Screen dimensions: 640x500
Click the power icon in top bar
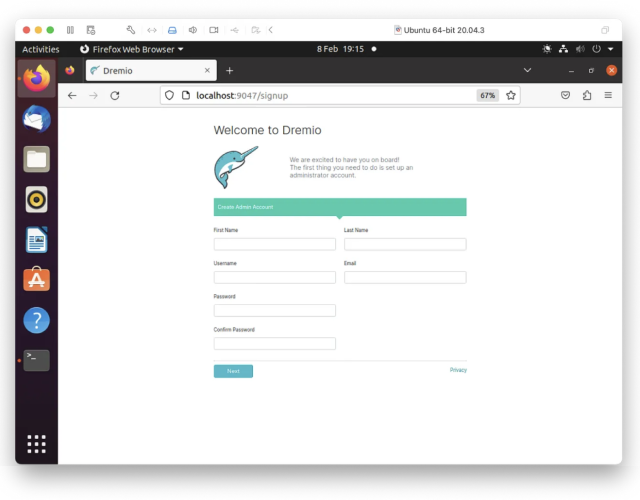click(596, 49)
